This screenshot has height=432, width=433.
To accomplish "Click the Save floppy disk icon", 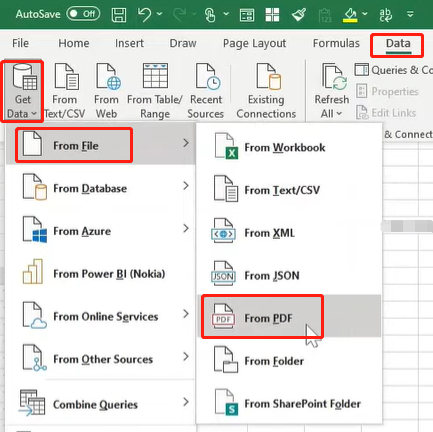I will (x=119, y=15).
